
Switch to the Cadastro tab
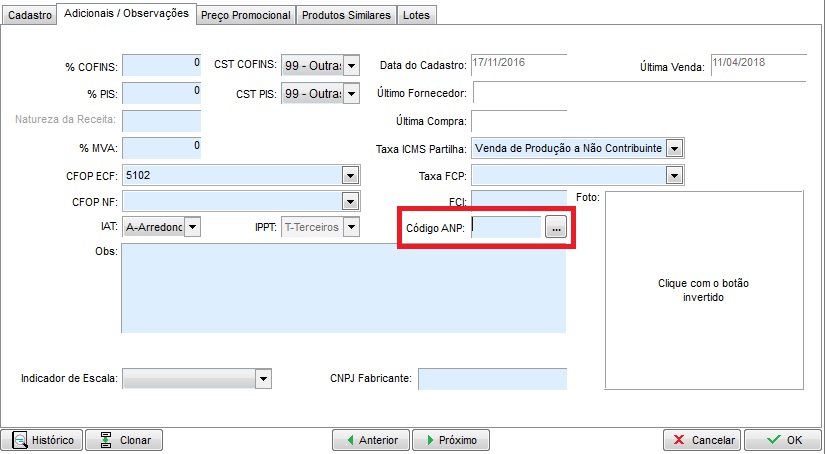coord(29,16)
